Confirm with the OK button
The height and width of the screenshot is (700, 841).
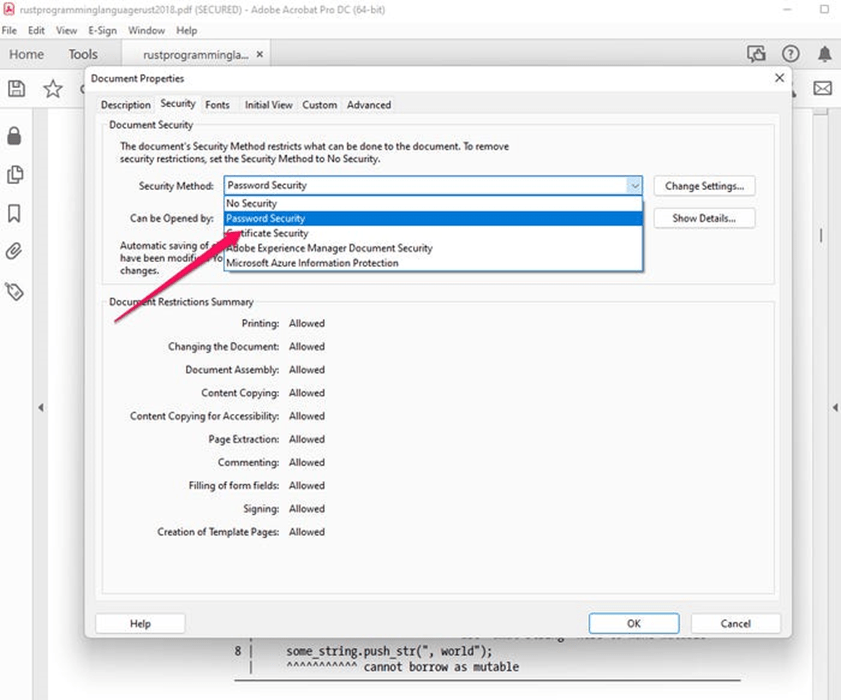633,623
